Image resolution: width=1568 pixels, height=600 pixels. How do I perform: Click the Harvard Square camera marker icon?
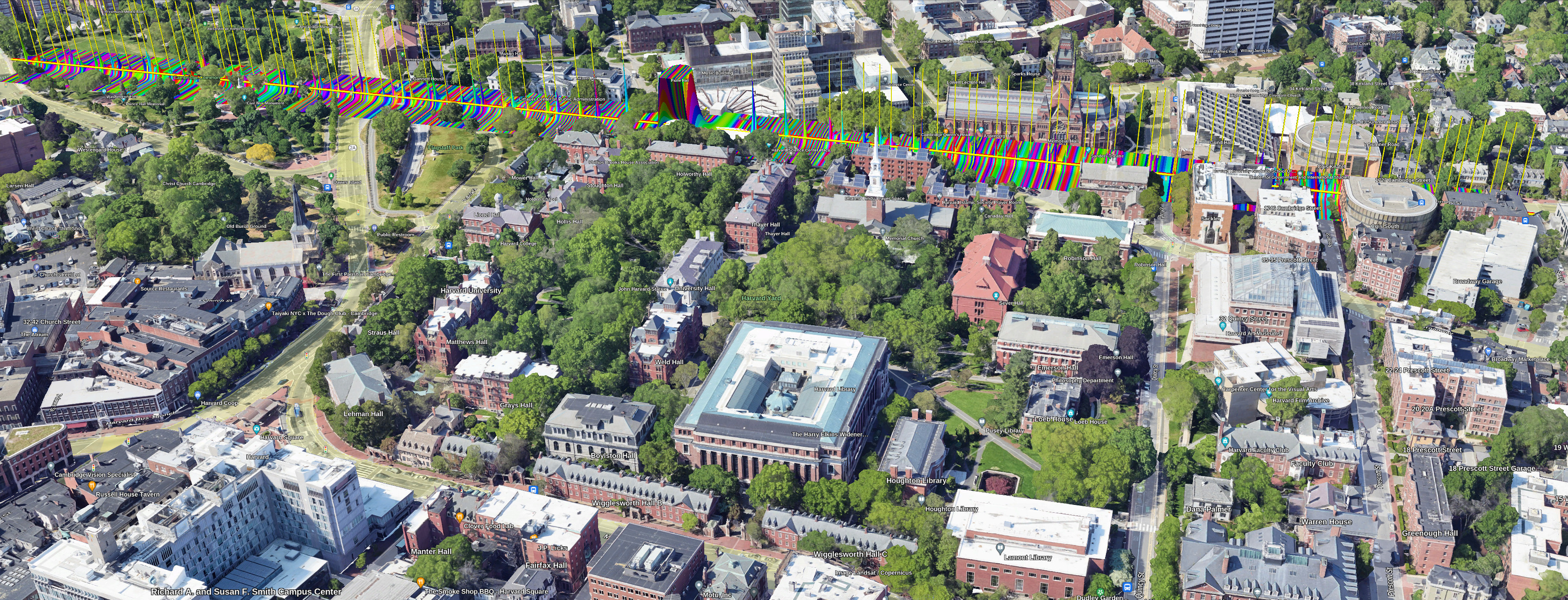[256, 429]
